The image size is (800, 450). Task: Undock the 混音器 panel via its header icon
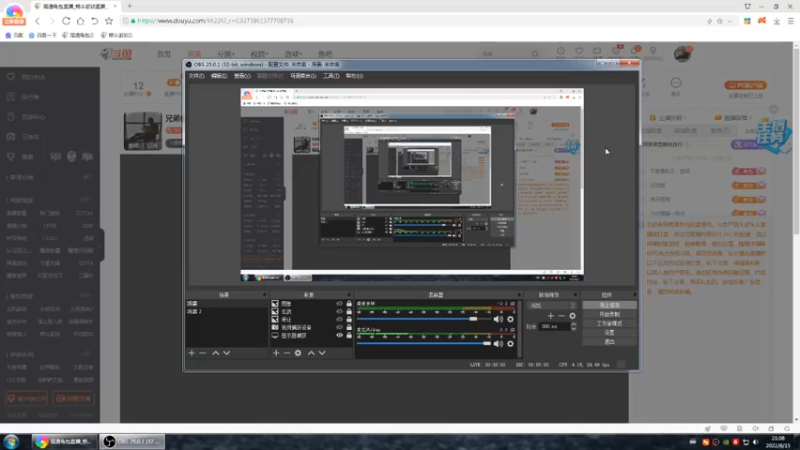519,295
